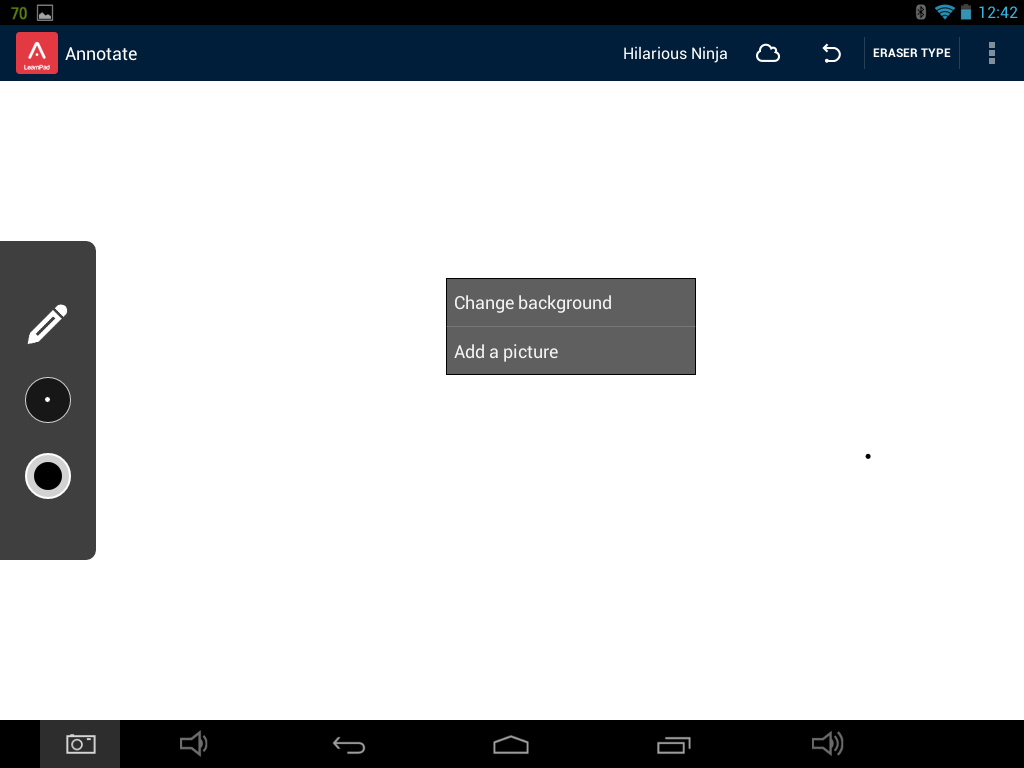Viewport: 1024px width, 768px height.
Task: Tap the 70 indicator in status bar
Action: pos(19,13)
